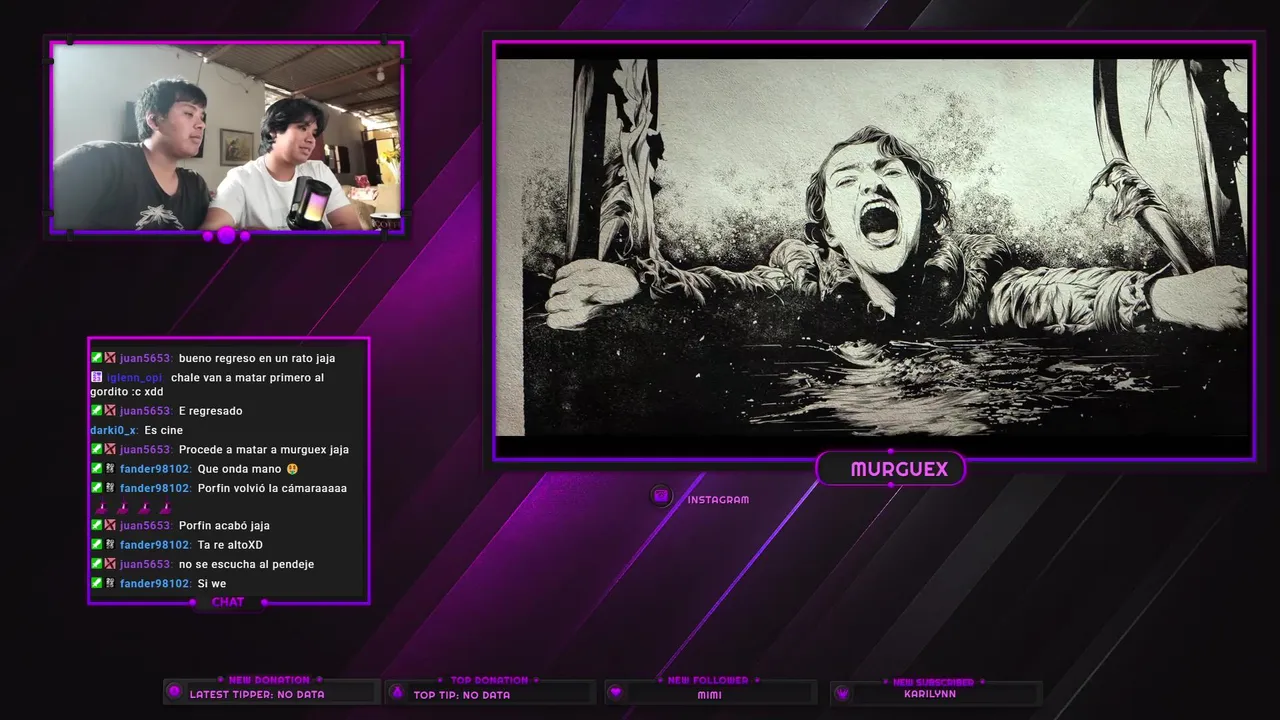Image resolution: width=1280 pixels, height=720 pixels.
Task: Click username darki0_x in chat
Action: point(113,430)
